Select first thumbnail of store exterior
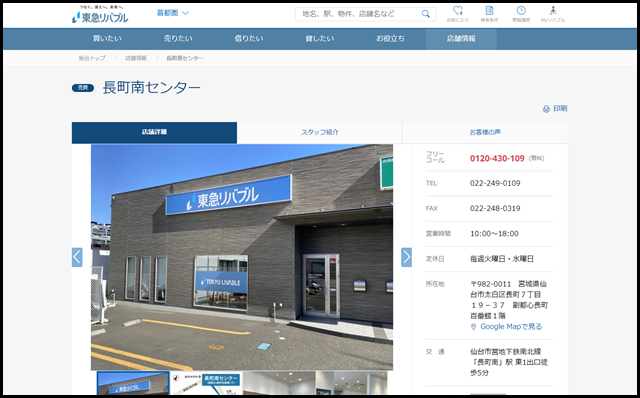This screenshot has width=640, height=398. (x=133, y=383)
